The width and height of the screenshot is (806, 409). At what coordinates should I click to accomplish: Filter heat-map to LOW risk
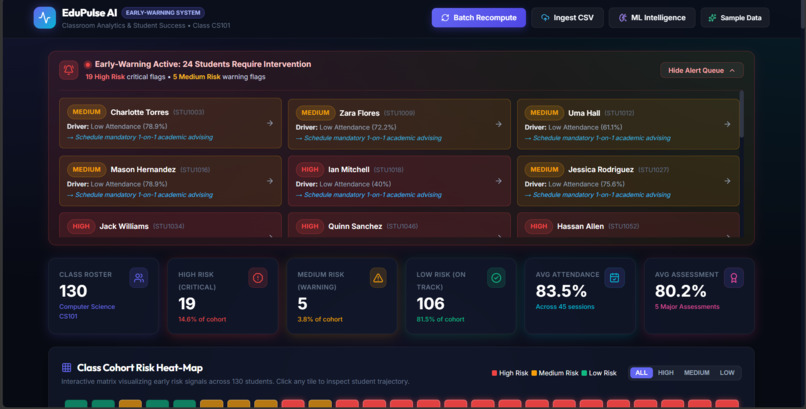(727, 373)
